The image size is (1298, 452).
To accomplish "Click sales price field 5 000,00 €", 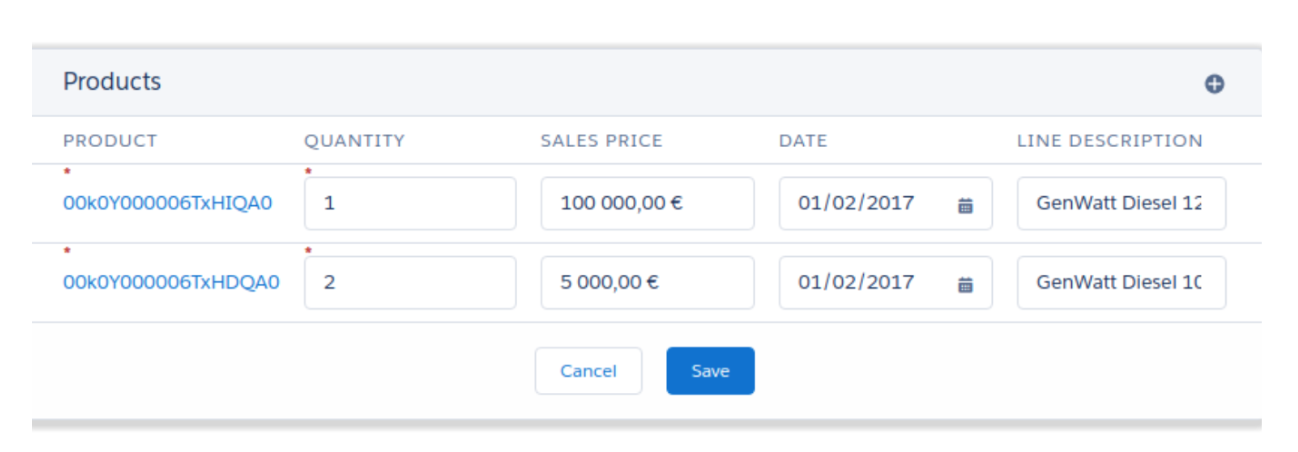I will (648, 283).
